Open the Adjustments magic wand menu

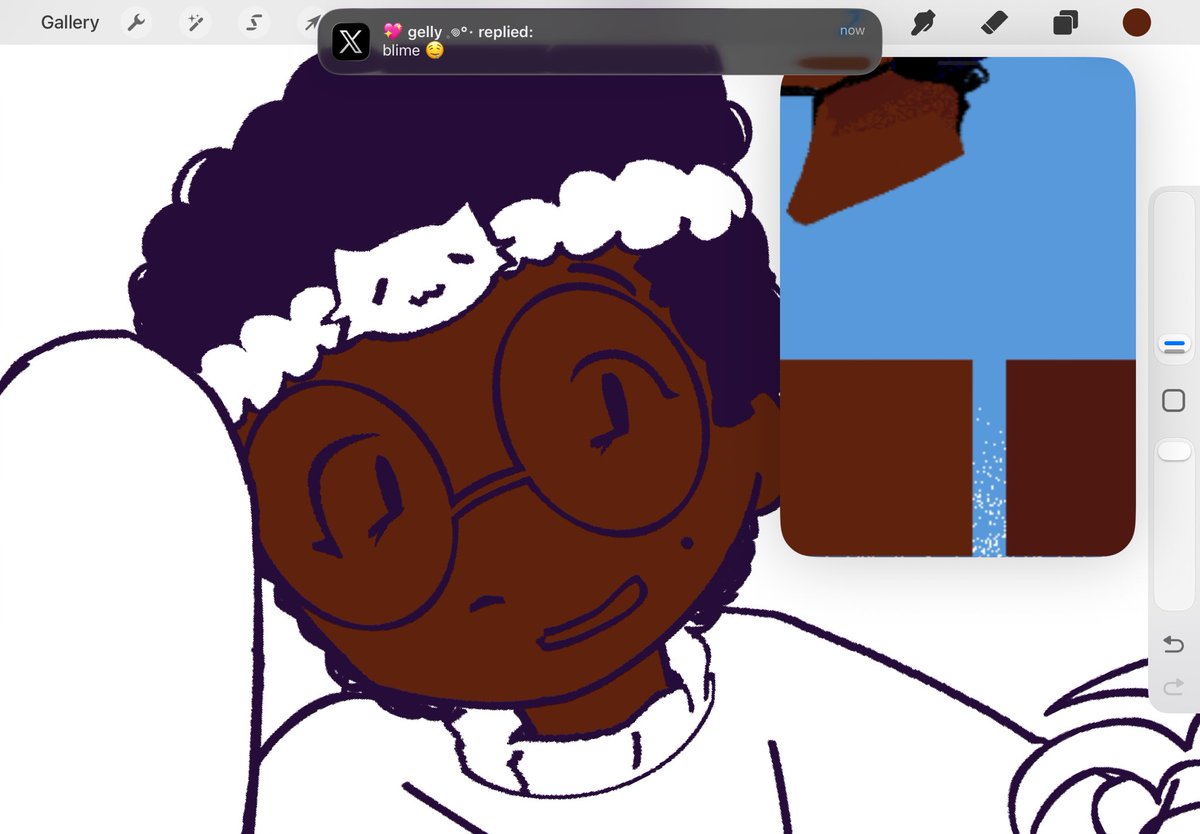195,22
